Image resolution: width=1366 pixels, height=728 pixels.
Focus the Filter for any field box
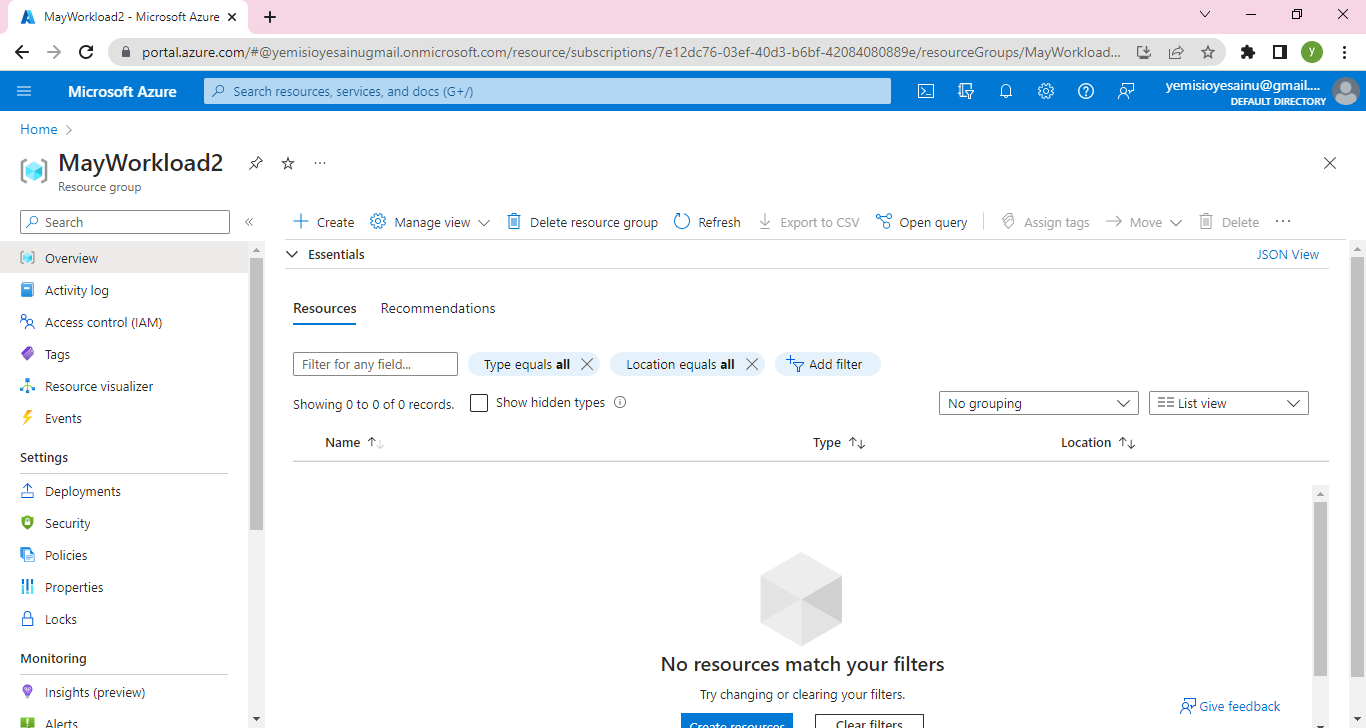click(x=375, y=364)
